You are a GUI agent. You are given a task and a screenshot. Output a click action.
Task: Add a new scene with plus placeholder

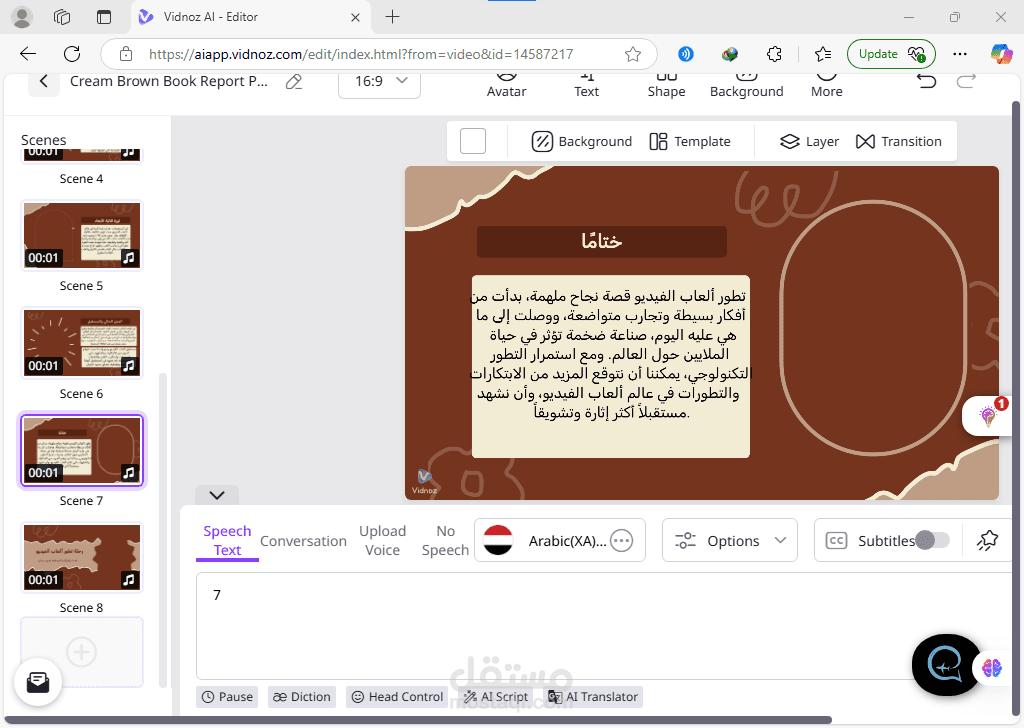click(82, 652)
